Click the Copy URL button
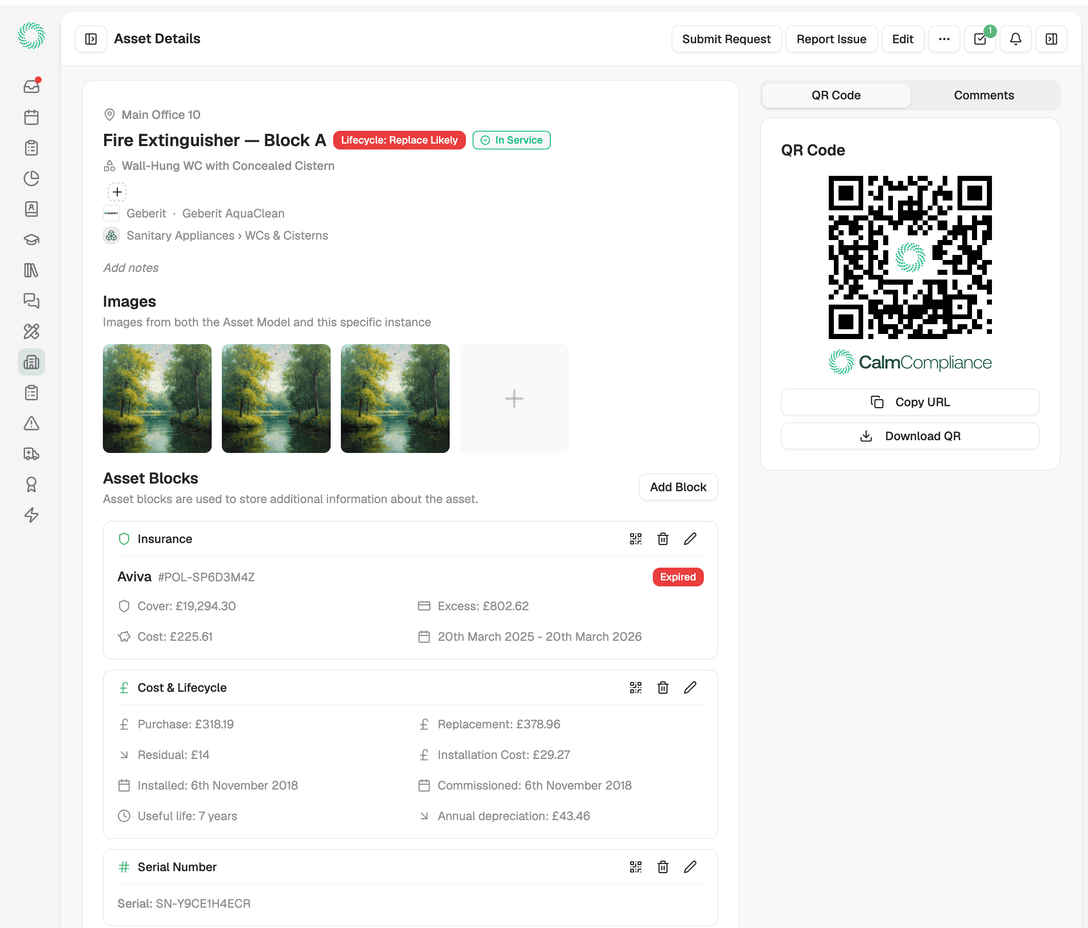Image resolution: width=1088 pixels, height=928 pixels. [x=910, y=402]
